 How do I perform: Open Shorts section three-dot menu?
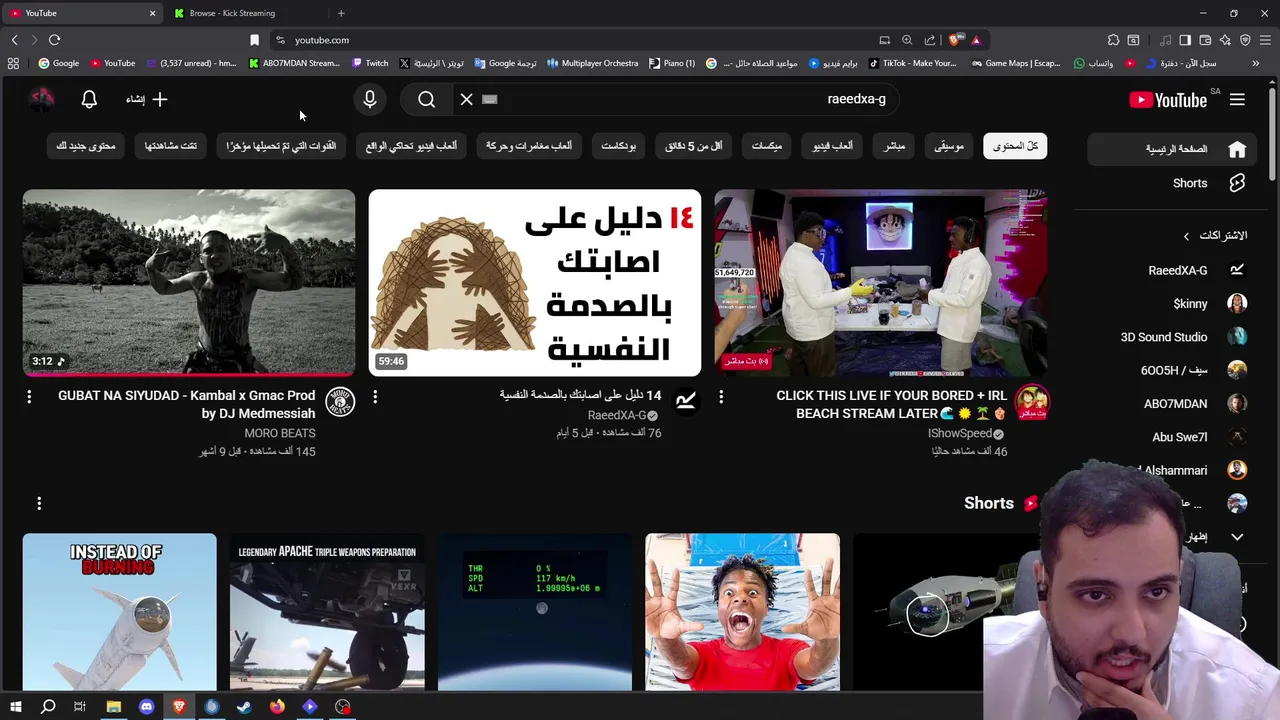[39, 503]
